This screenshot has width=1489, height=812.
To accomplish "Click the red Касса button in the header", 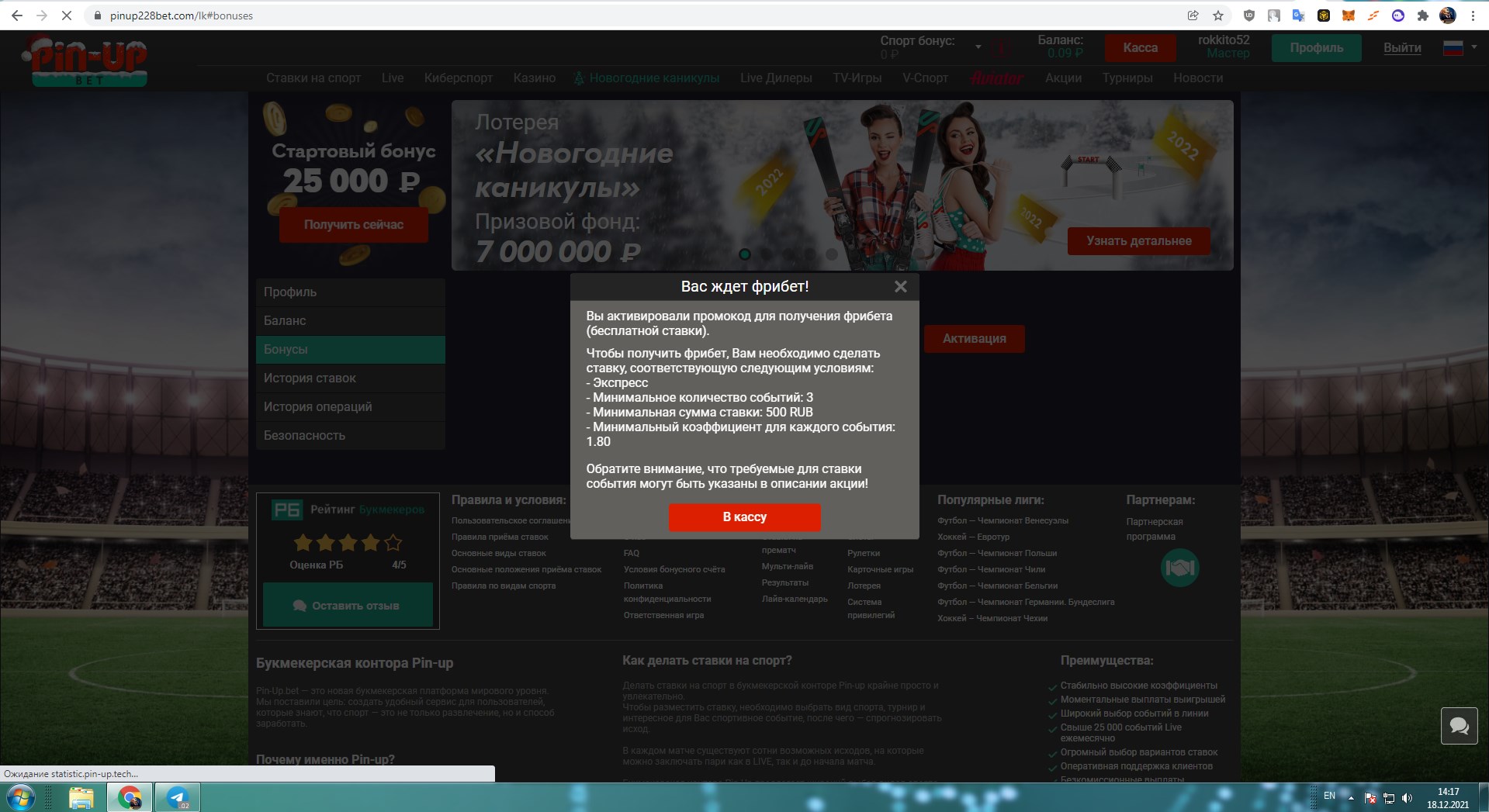I will (1140, 48).
